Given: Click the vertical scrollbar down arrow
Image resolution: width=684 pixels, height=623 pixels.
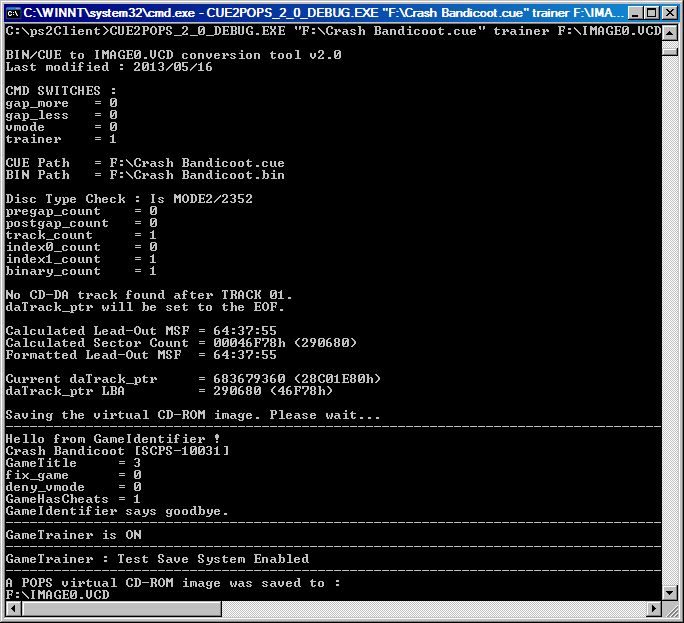Looking at the screenshot, I should click(x=670, y=592).
